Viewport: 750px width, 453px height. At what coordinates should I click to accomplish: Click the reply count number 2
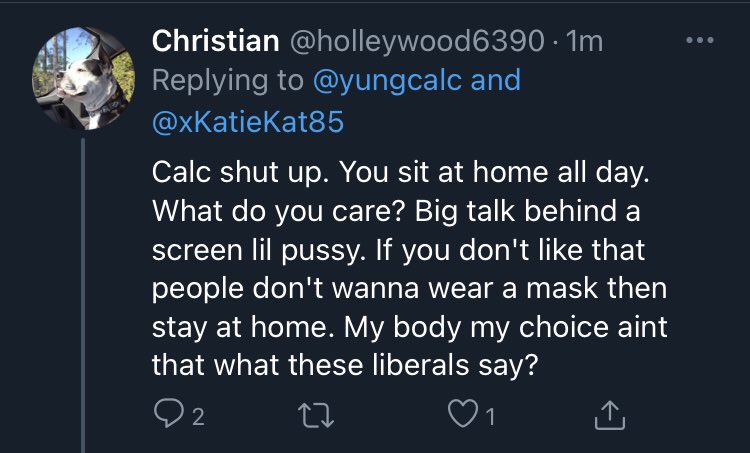coord(198,414)
